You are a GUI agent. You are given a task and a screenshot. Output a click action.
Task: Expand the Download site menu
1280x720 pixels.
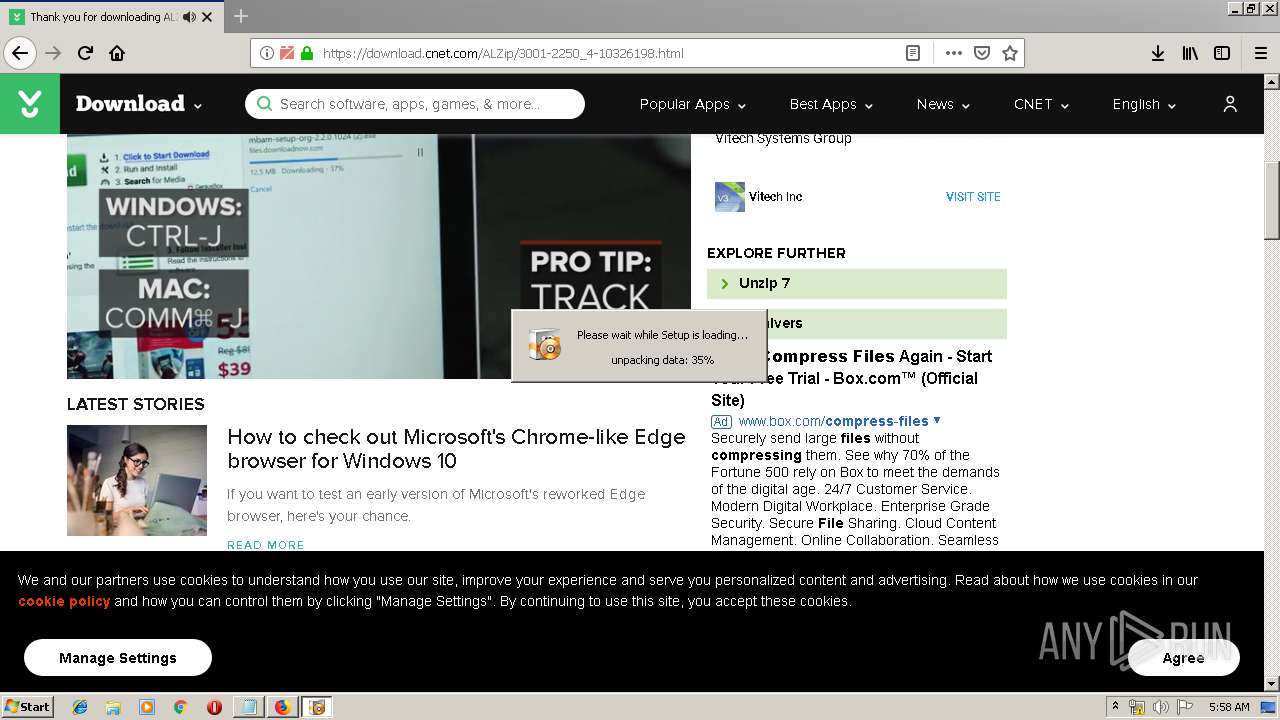[x=139, y=104]
